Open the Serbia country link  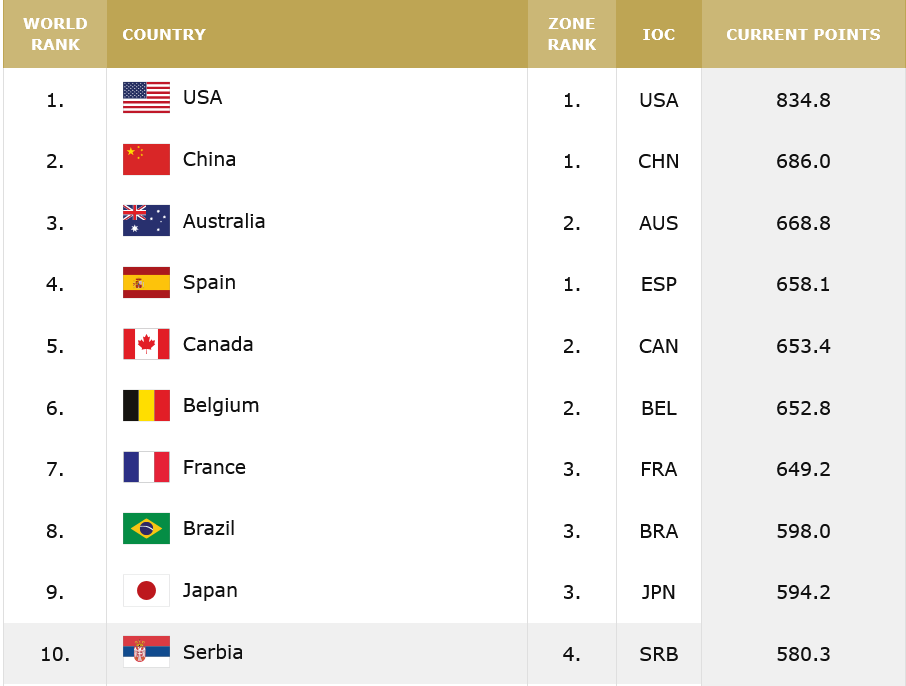click(213, 652)
